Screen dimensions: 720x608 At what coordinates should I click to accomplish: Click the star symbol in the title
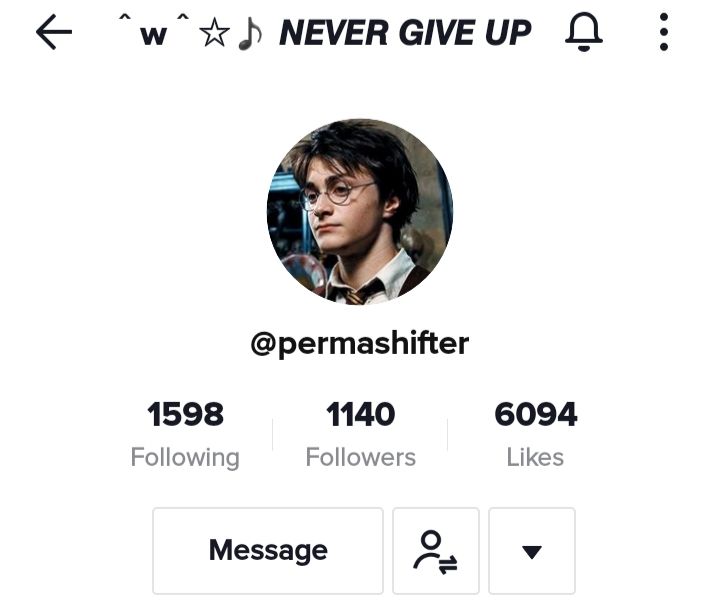[215, 34]
